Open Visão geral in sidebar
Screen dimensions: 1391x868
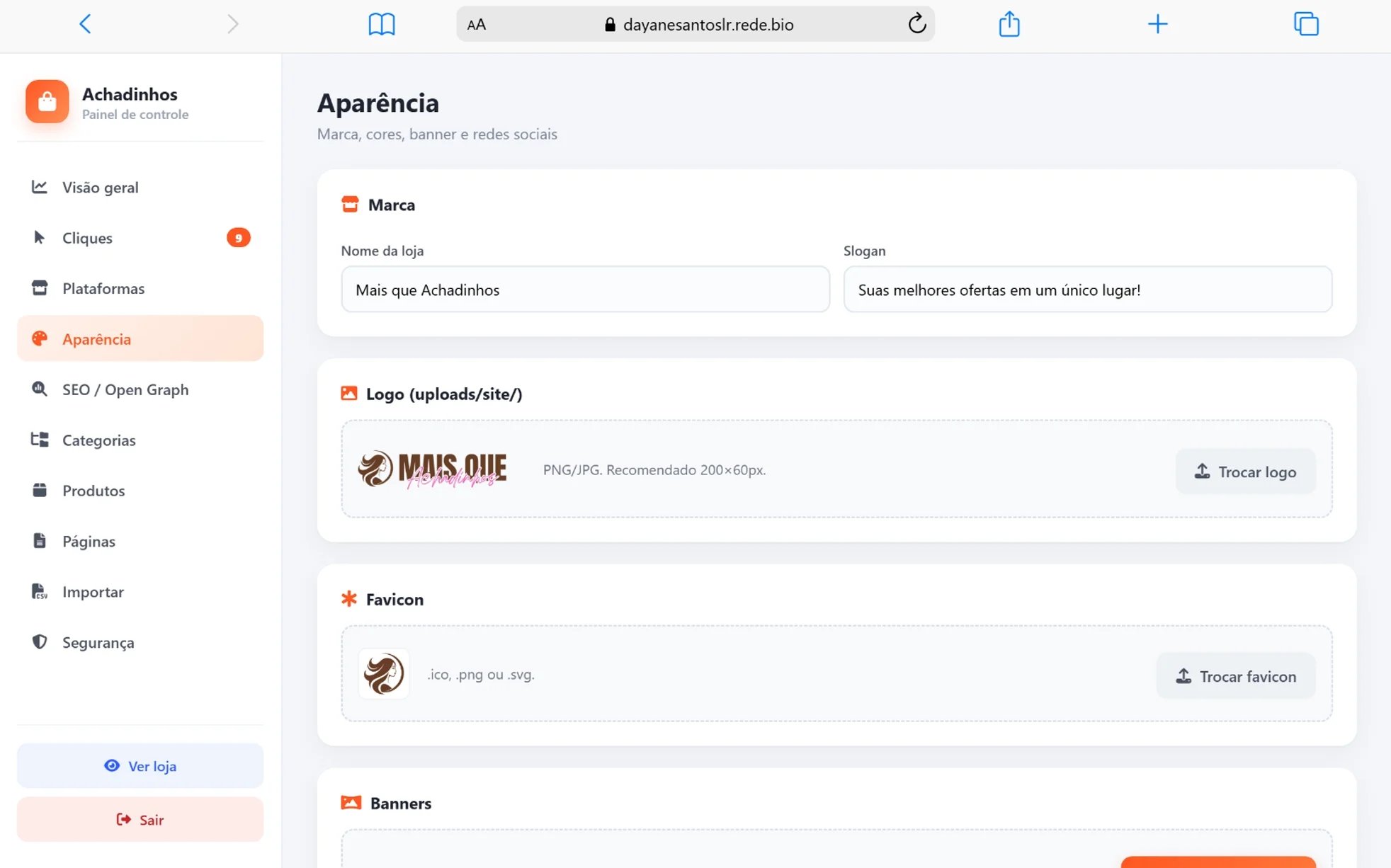coord(140,187)
